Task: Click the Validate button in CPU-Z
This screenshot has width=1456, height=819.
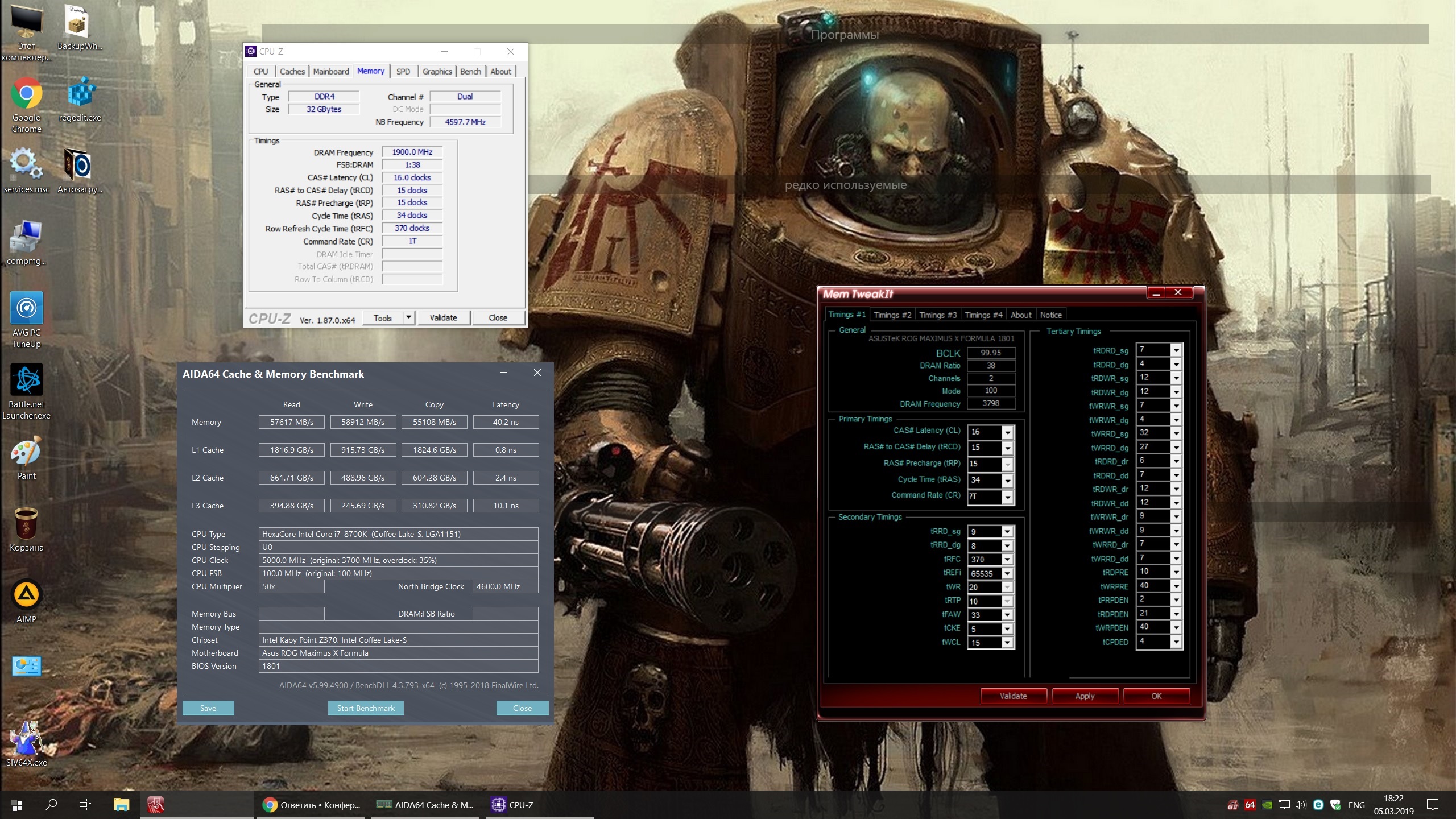Action: tap(443, 317)
